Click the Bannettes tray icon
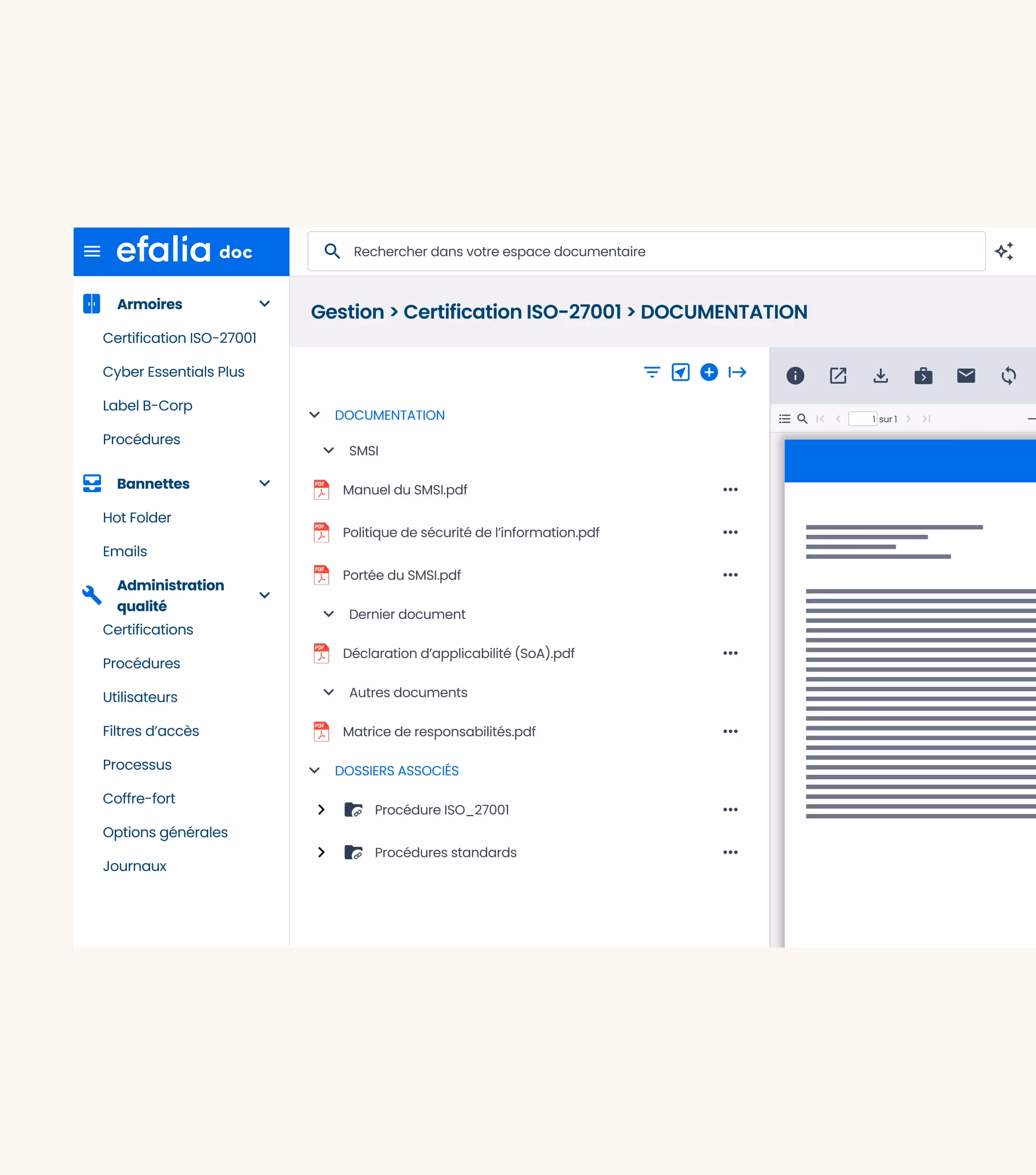The width and height of the screenshot is (1036, 1175). tap(92, 484)
